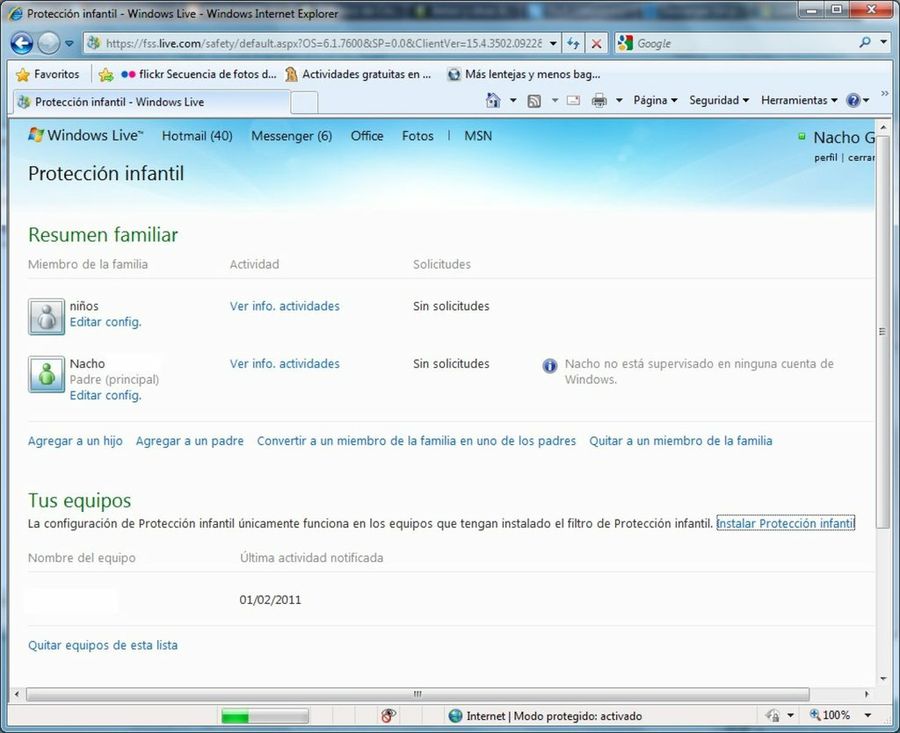Click the page load progress bar
Viewport: 900px width, 733px height.
[265, 715]
